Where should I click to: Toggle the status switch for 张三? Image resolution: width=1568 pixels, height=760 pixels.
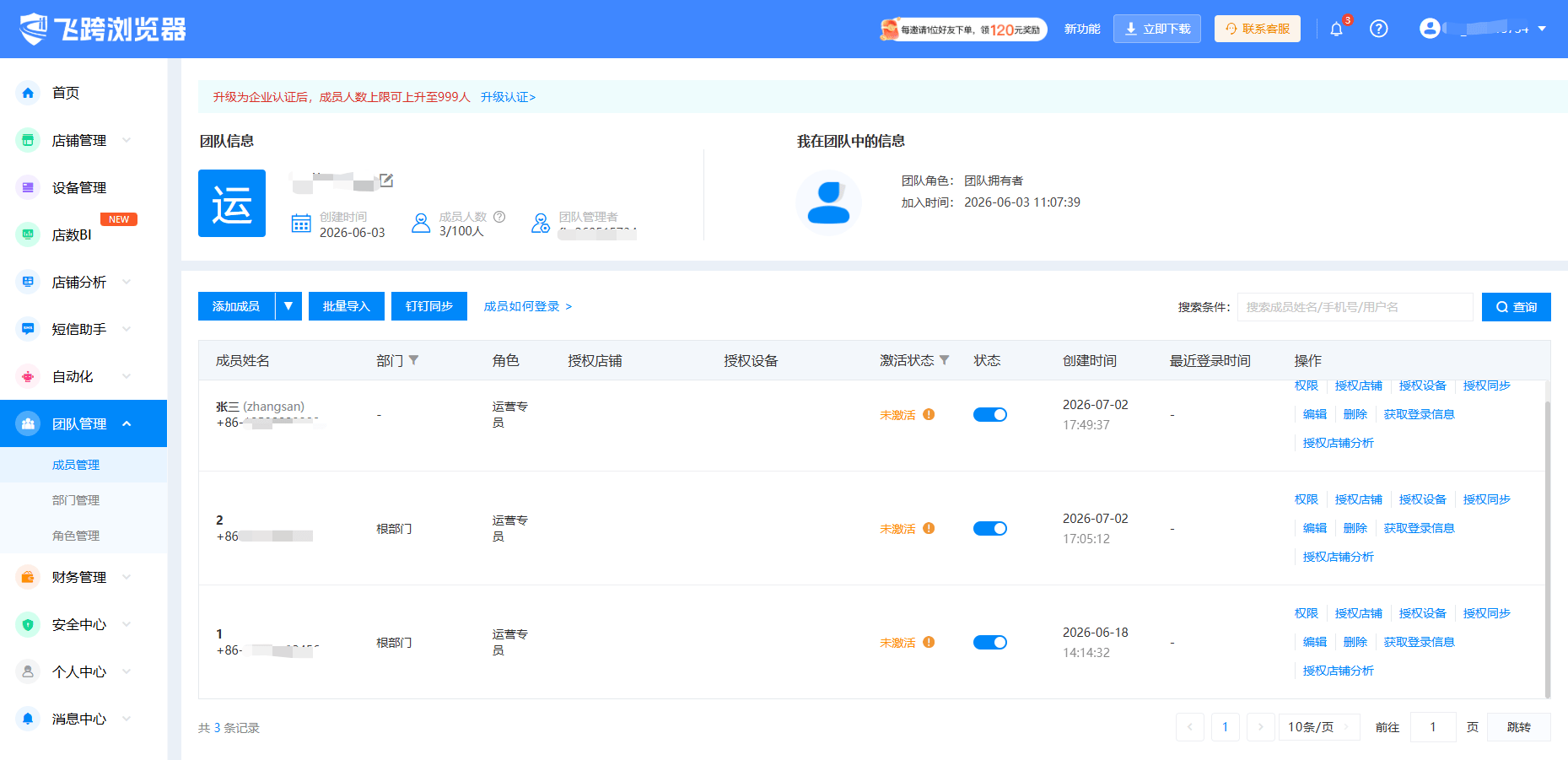[990, 414]
